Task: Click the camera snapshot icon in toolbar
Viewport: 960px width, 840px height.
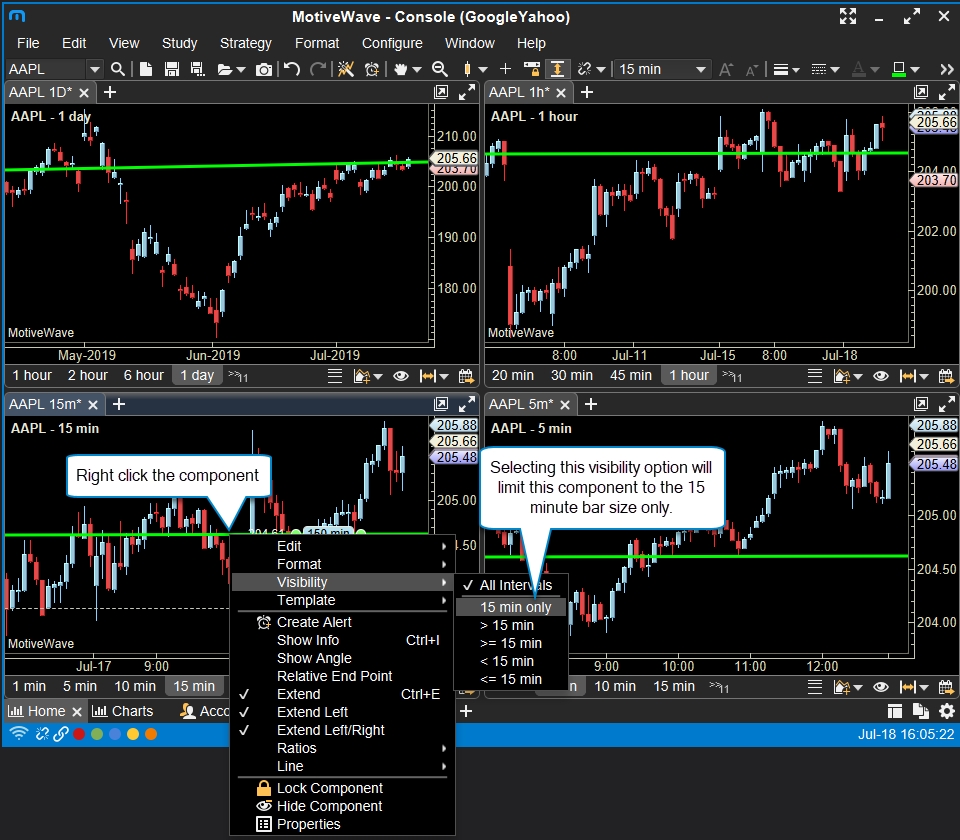Action: click(263, 69)
